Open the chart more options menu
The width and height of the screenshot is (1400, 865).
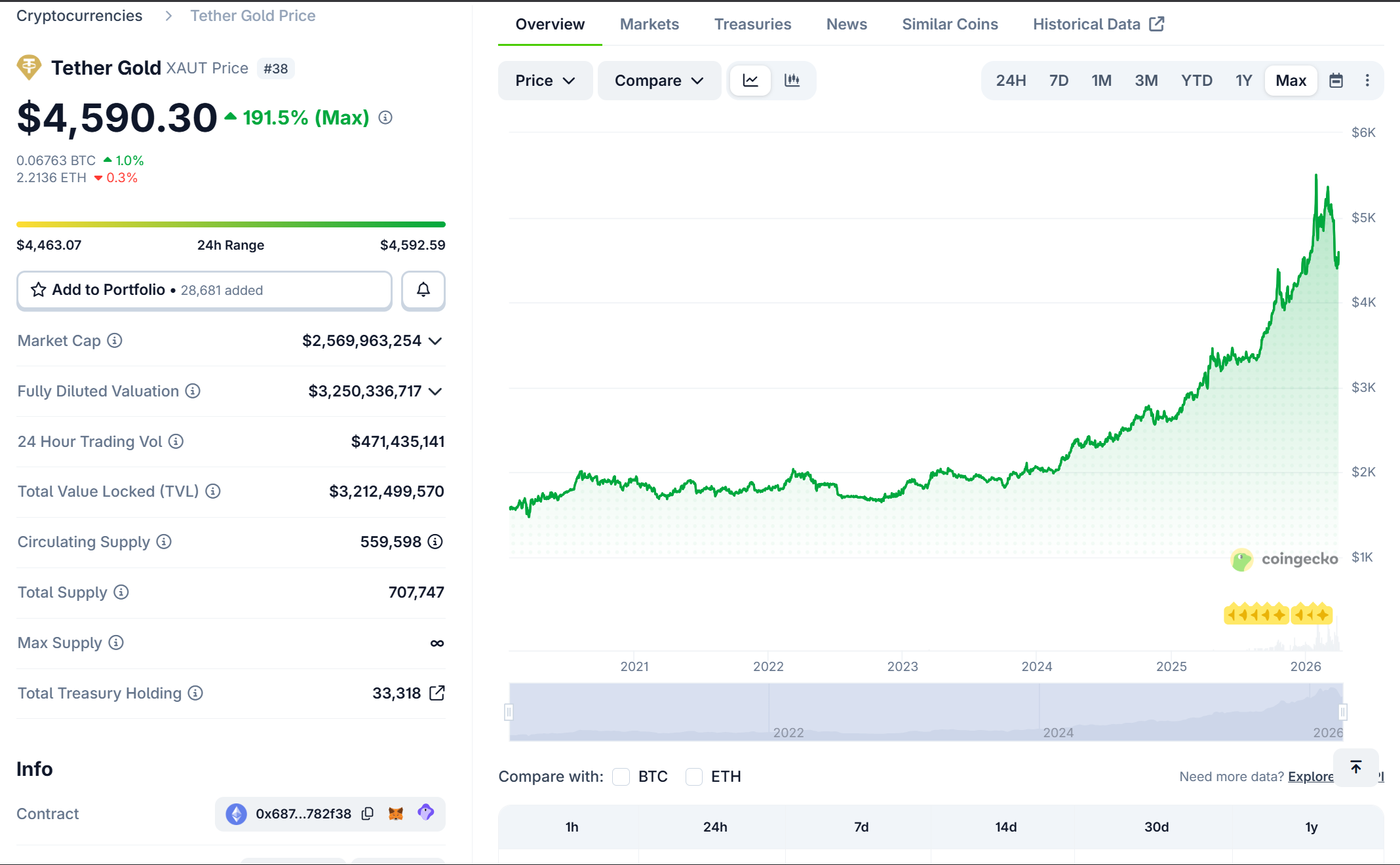tap(1367, 81)
